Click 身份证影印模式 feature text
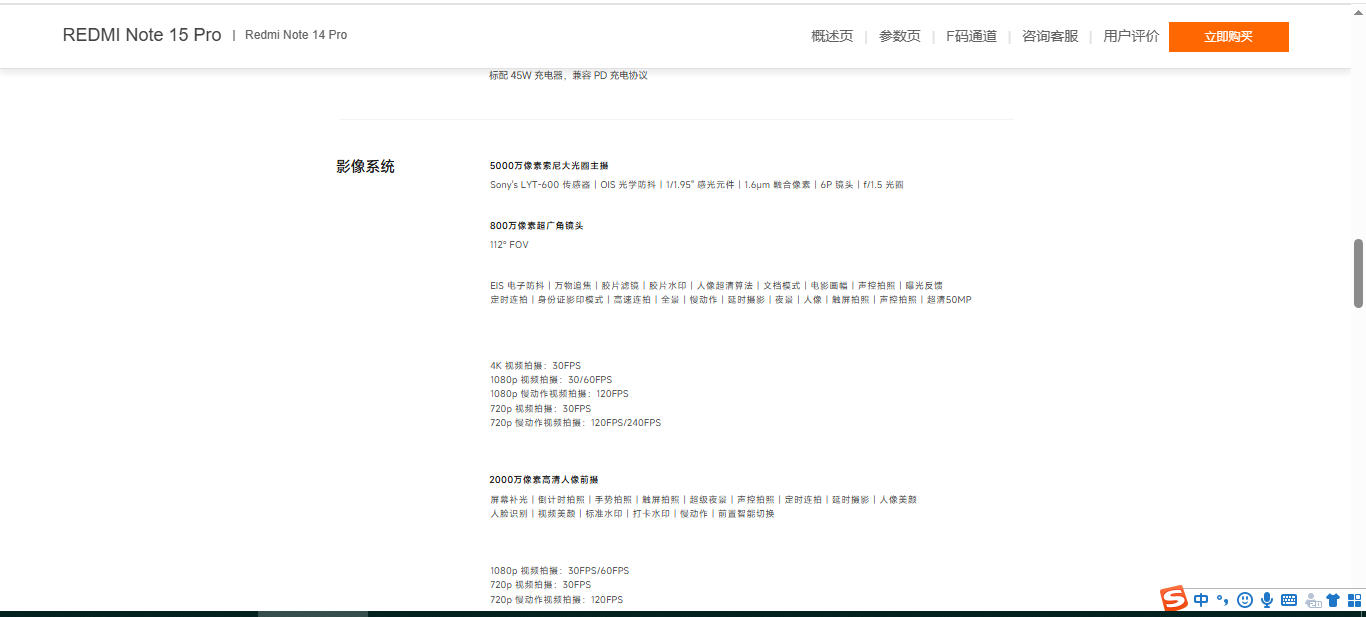Screen dimensions: 1366x617 [570, 300]
